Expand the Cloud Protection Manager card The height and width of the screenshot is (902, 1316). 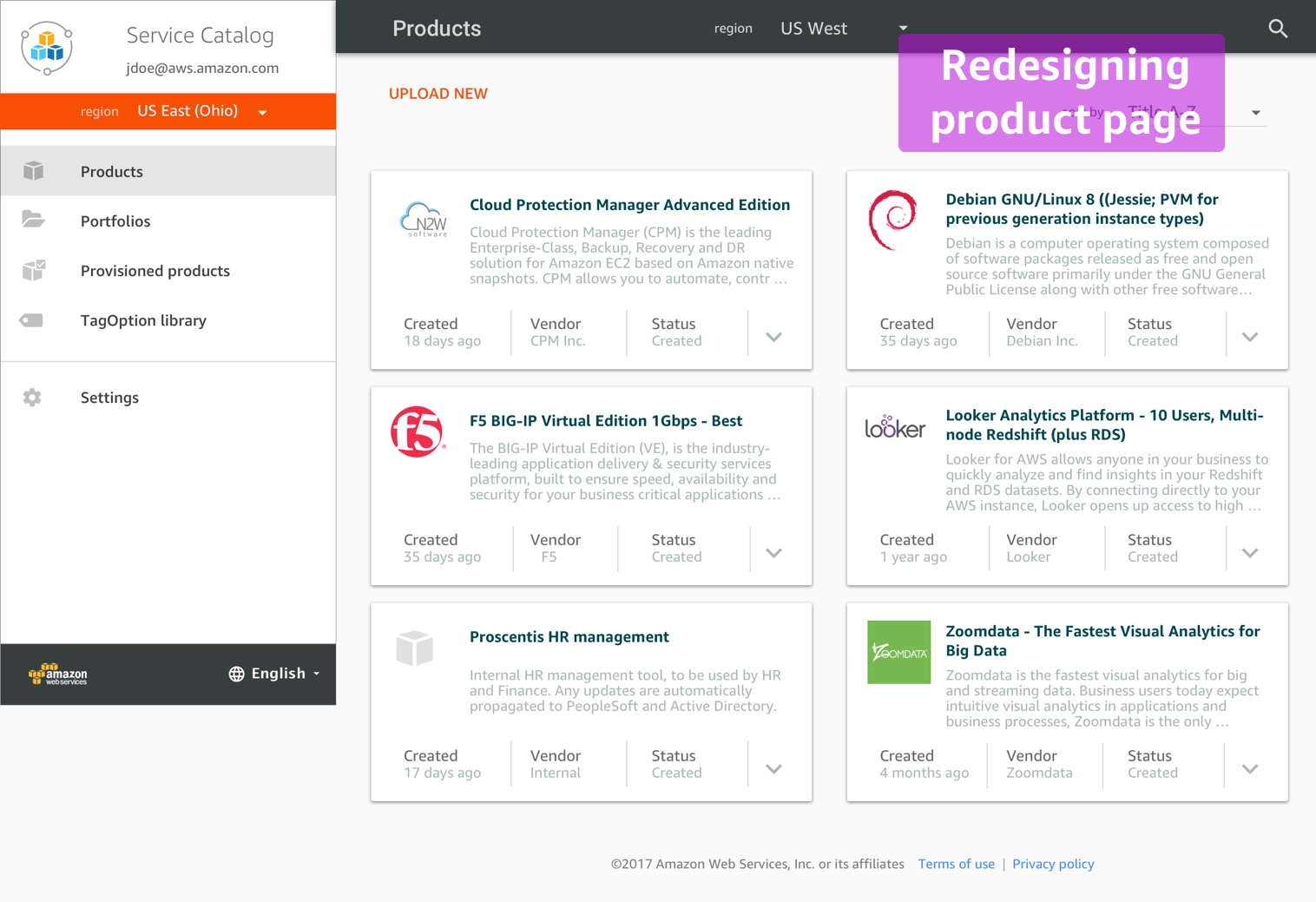[x=774, y=337]
